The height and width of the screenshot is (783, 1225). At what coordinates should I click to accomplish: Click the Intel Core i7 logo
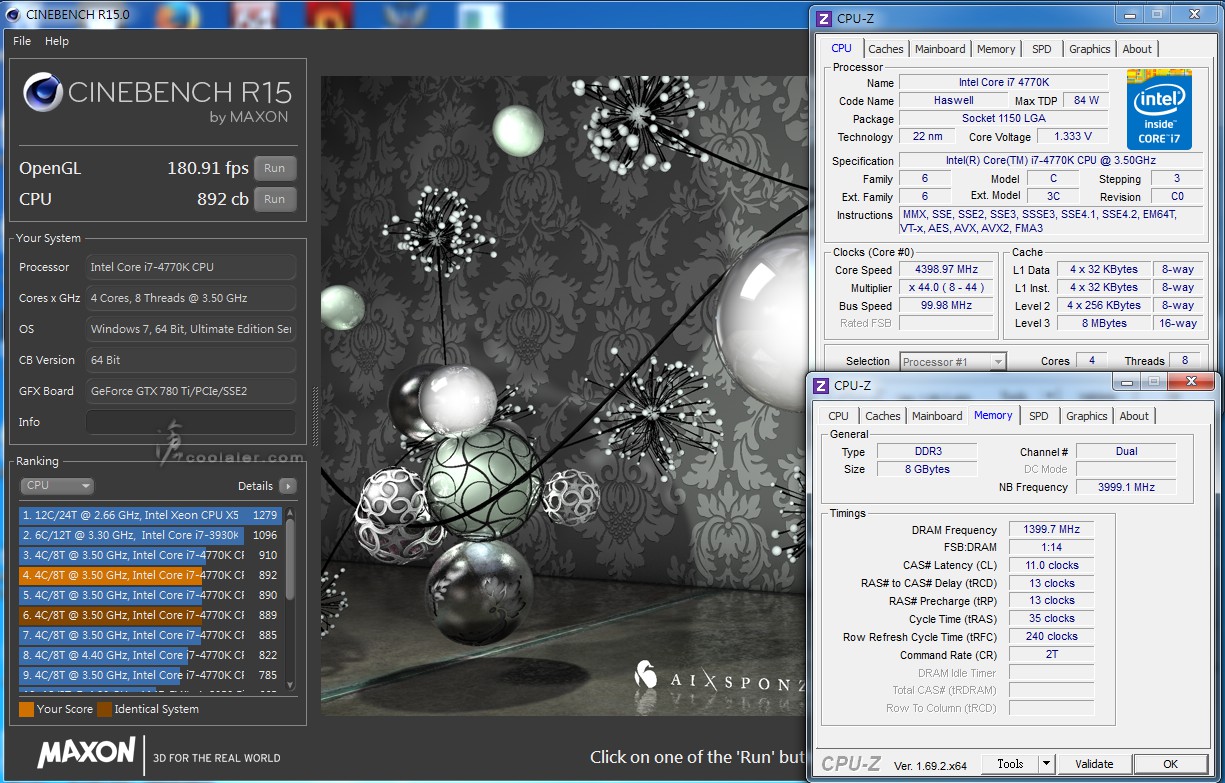1159,109
